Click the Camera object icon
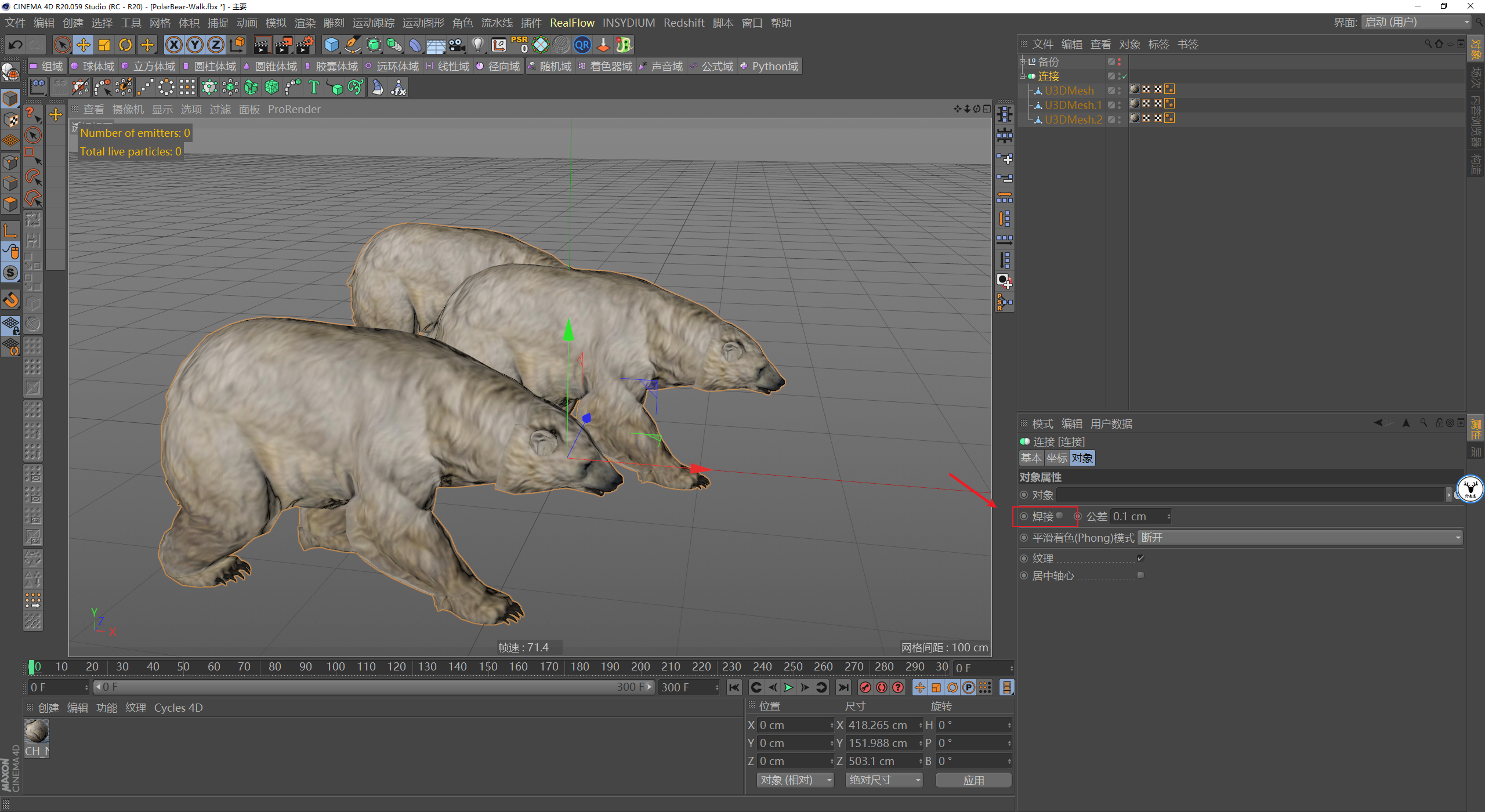The image size is (1485, 812). pos(457,45)
